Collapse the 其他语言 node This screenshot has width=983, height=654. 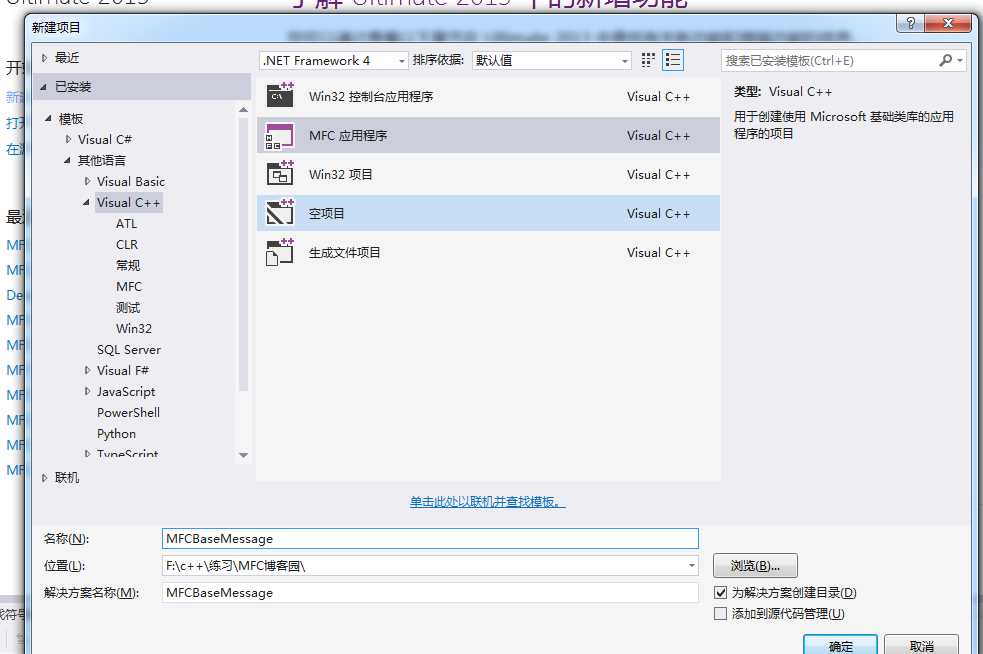tap(67, 161)
